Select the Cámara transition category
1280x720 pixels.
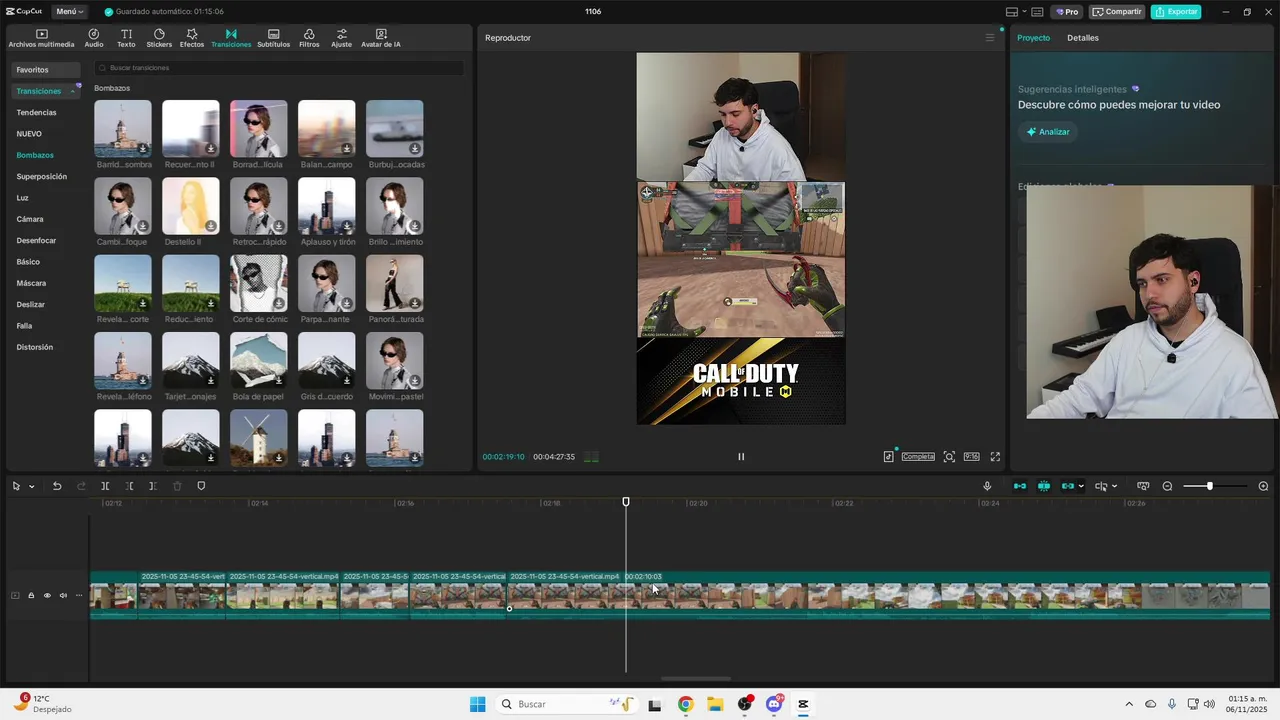(29, 219)
